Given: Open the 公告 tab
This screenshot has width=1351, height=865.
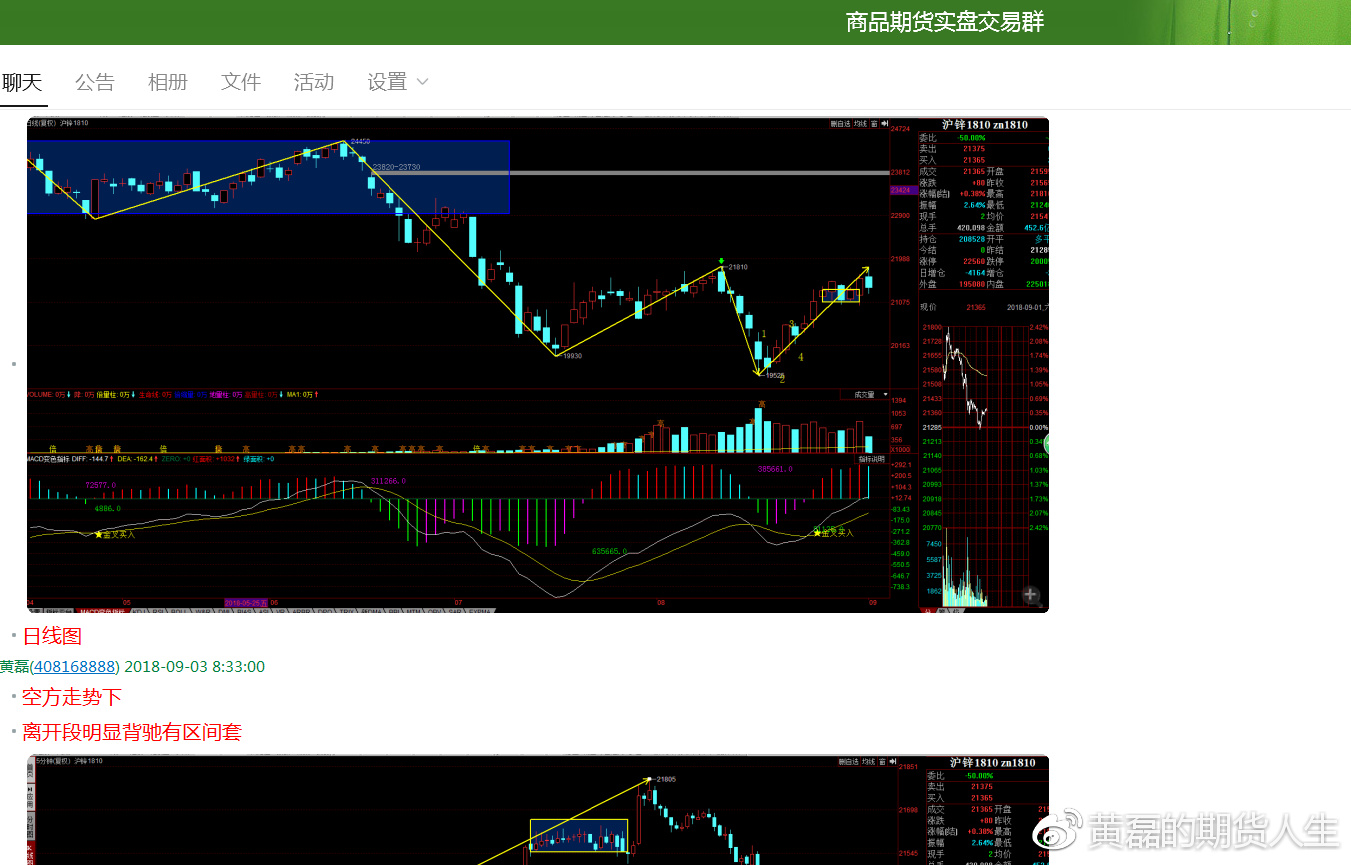Looking at the screenshot, I should coord(95,82).
